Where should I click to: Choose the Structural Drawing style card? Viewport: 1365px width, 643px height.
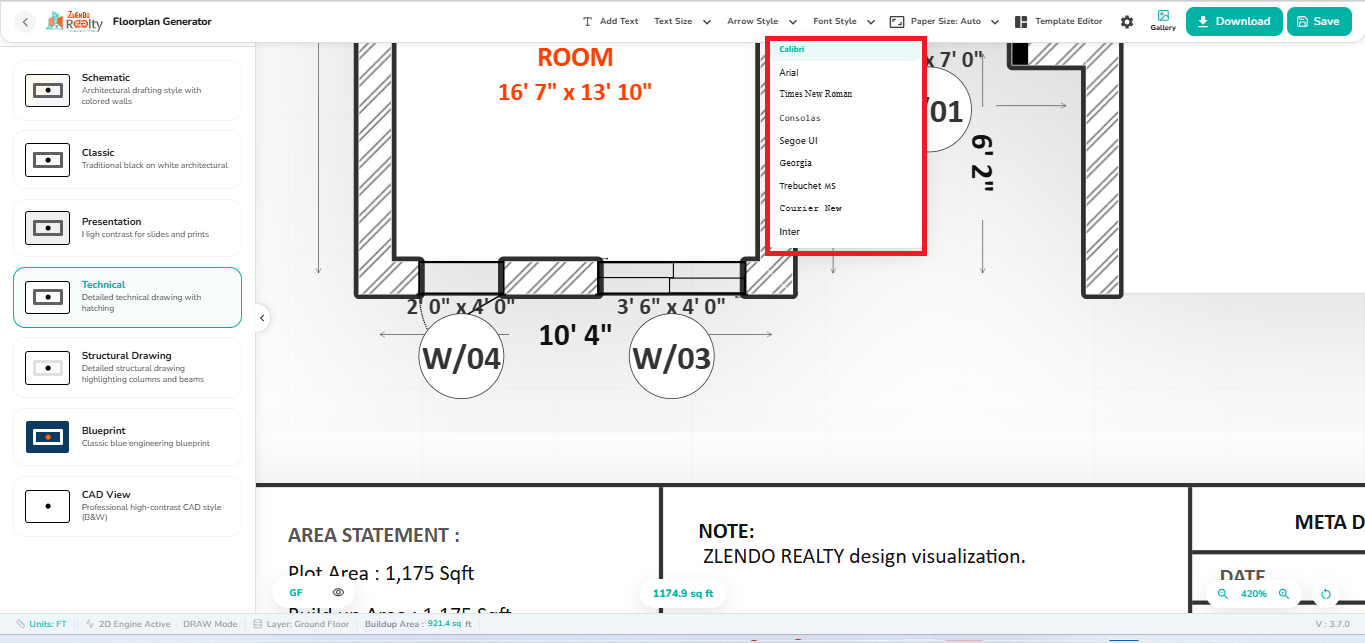point(127,367)
